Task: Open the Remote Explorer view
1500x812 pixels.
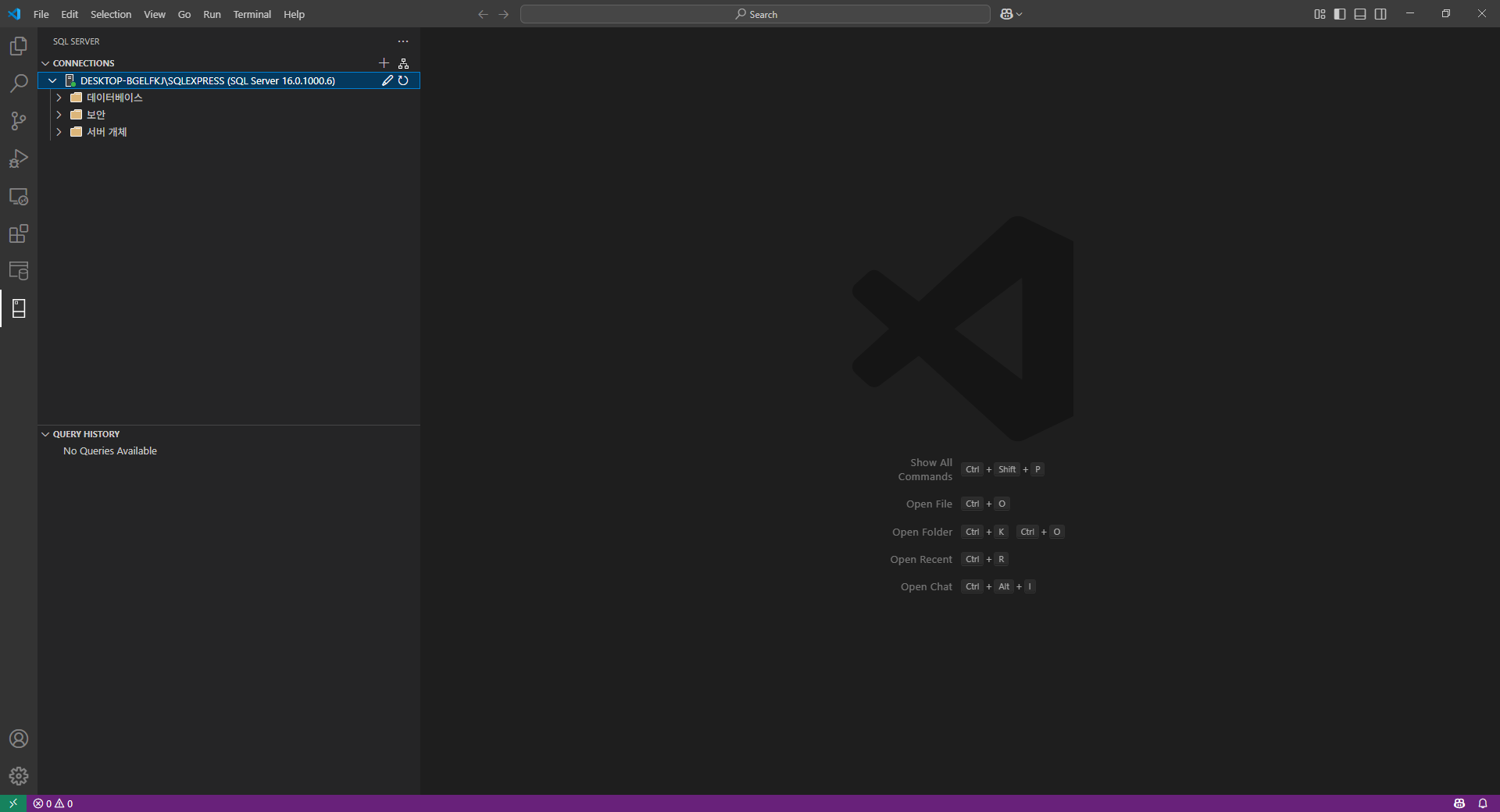Action: tap(19, 196)
